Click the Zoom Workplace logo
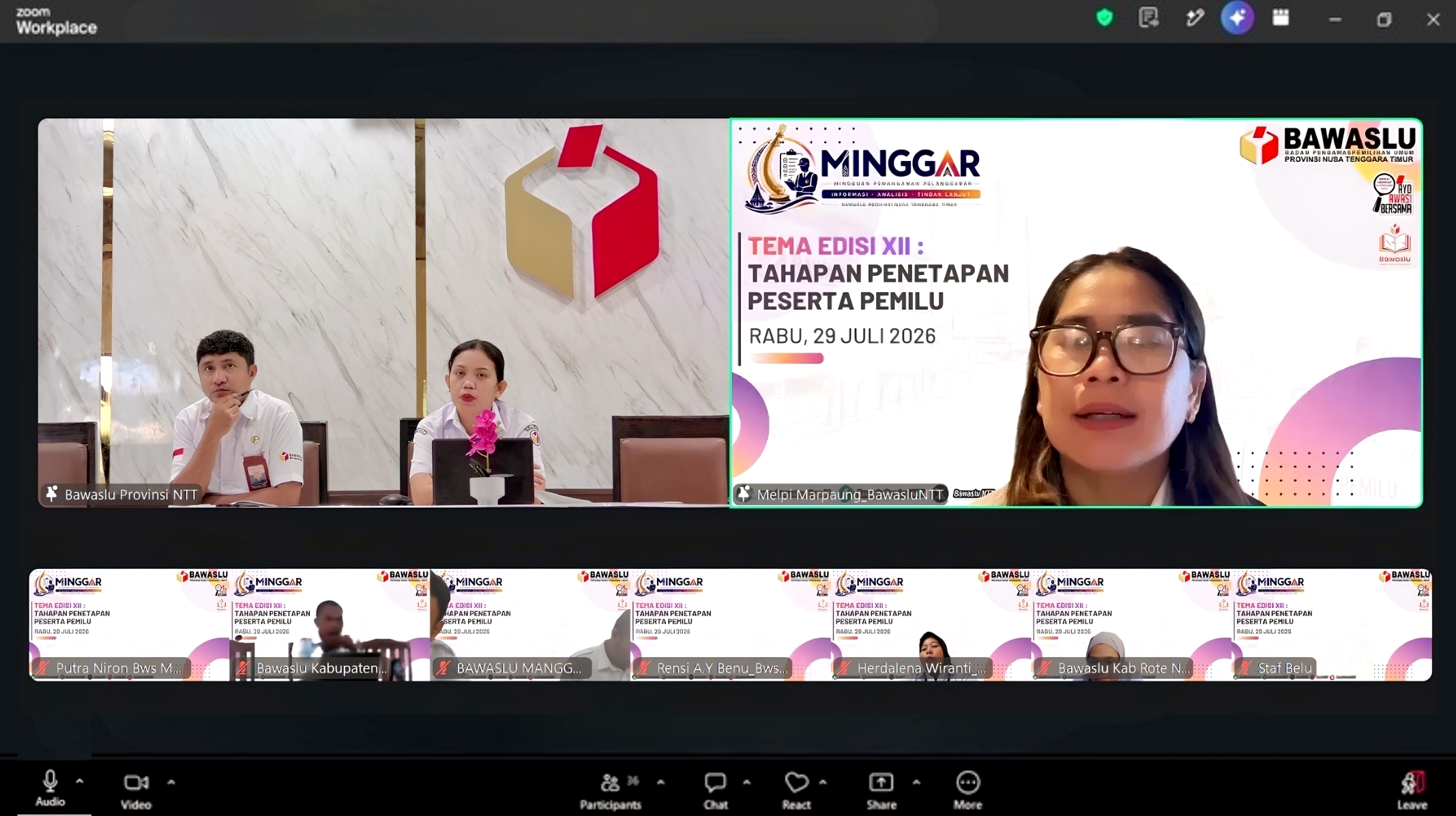1456x816 pixels. click(x=57, y=20)
